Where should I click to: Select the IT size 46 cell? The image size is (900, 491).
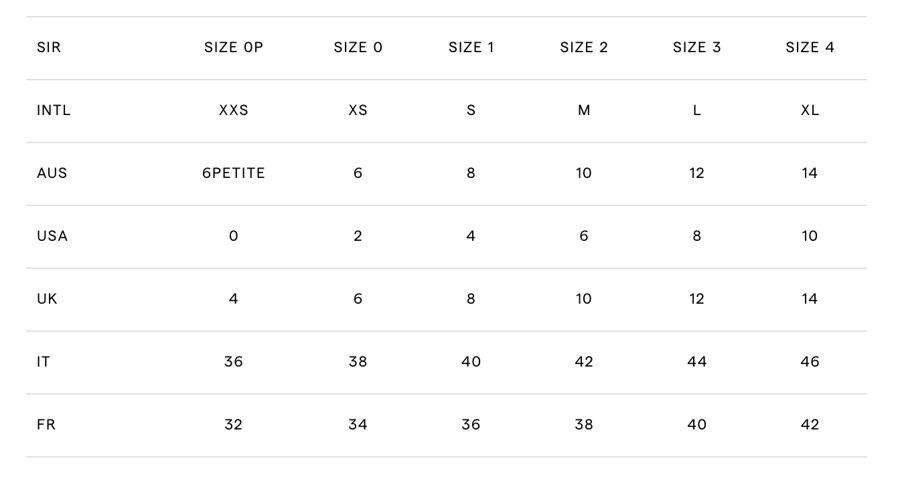click(x=810, y=362)
